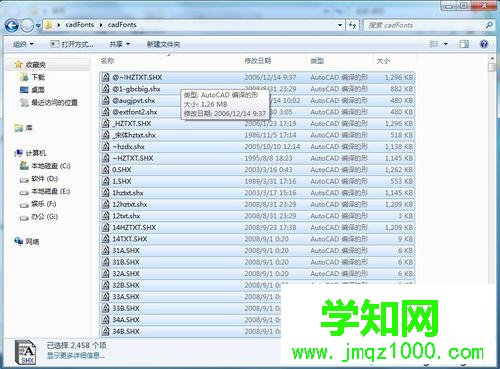This screenshot has width=500, height=369.
Task: Click the vertical scrollbar up arrow
Action: (x=492, y=59)
